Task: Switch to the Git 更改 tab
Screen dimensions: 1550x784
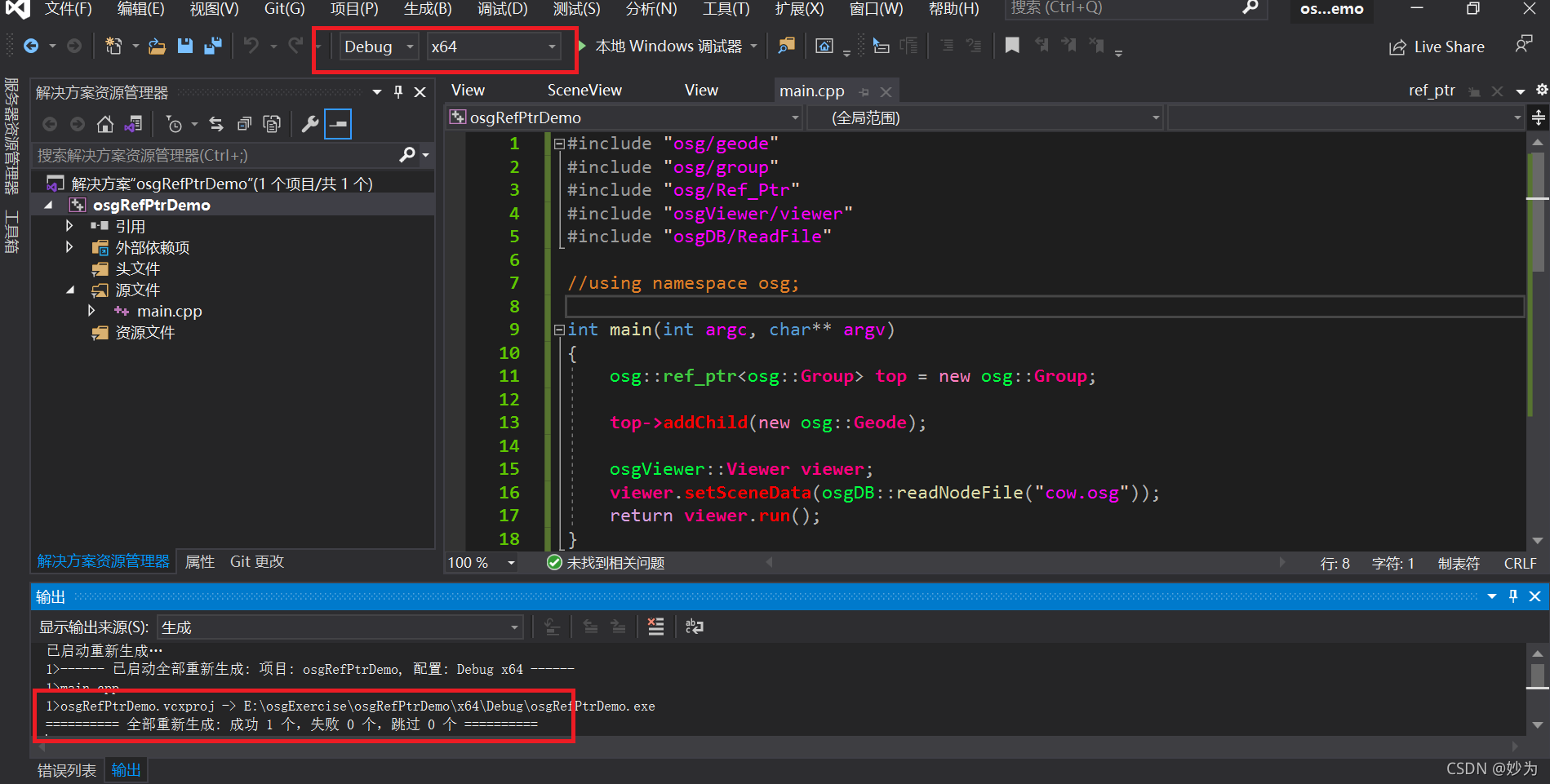Action: click(257, 561)
